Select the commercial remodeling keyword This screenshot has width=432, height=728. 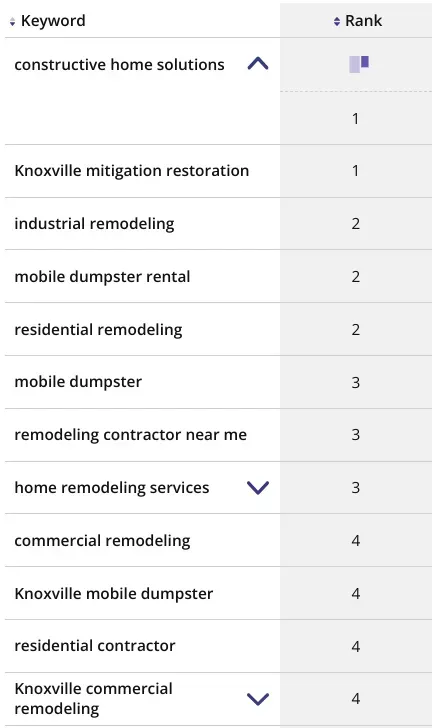click(x=102, y=541)
